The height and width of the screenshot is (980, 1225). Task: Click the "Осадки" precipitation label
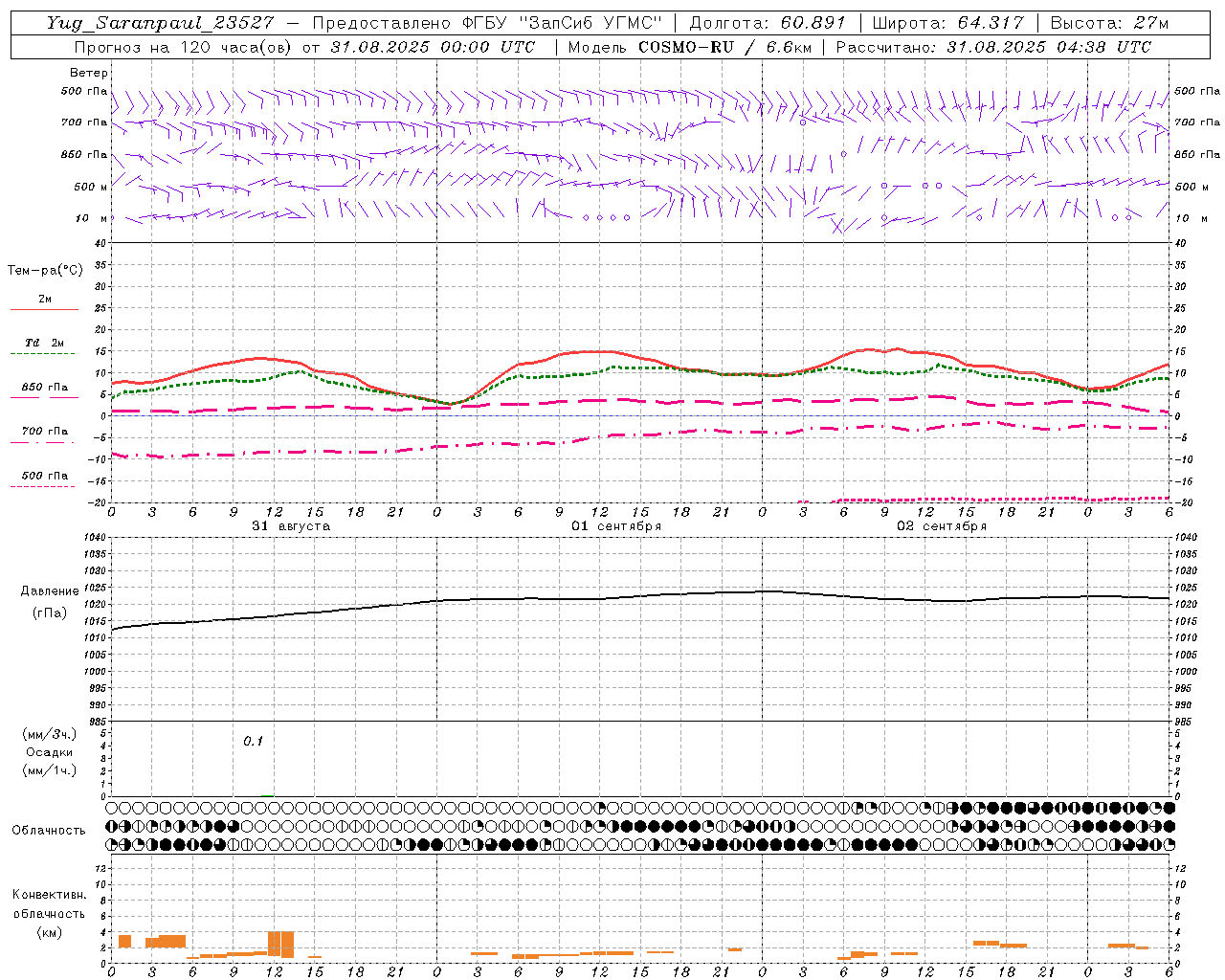[50, 752]
